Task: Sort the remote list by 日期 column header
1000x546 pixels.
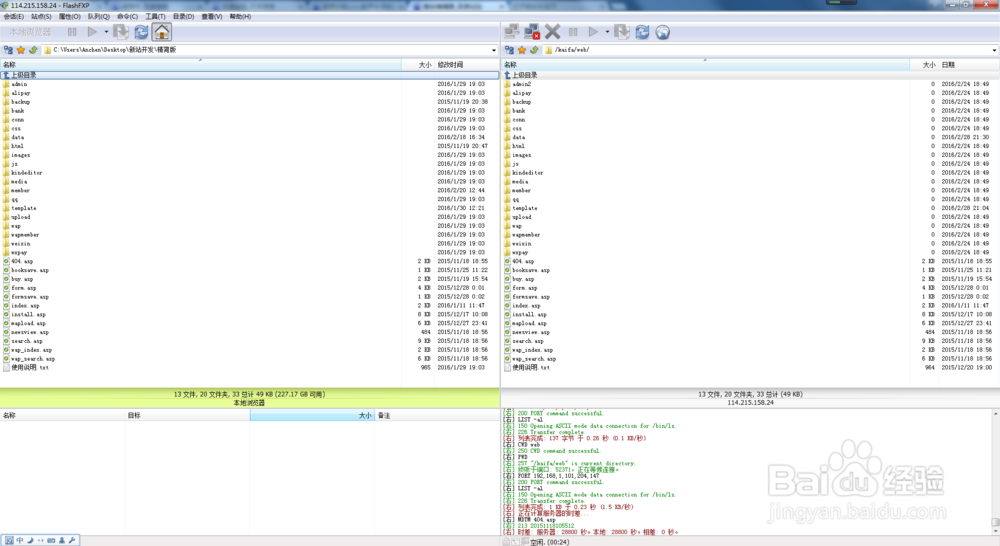Action: 948,65
